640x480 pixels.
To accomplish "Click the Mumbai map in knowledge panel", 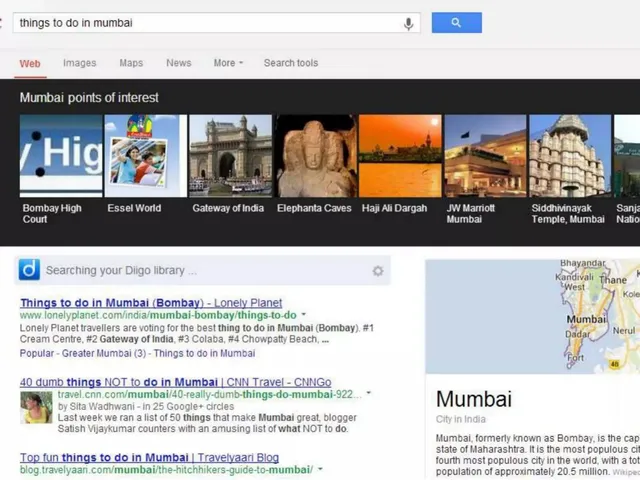I will click(533, 316).
